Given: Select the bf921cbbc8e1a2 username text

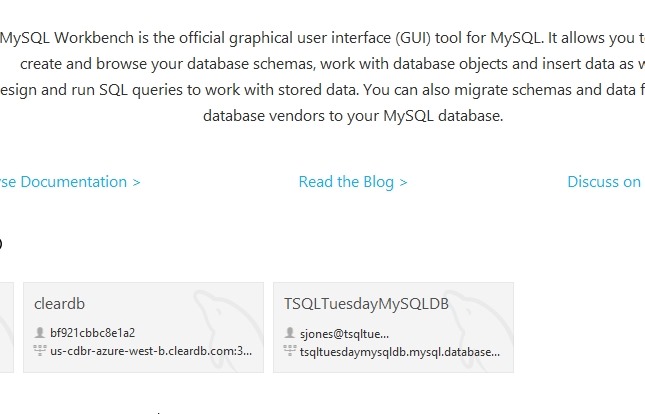Looking at the screenshot, I should tap(92, 332).
